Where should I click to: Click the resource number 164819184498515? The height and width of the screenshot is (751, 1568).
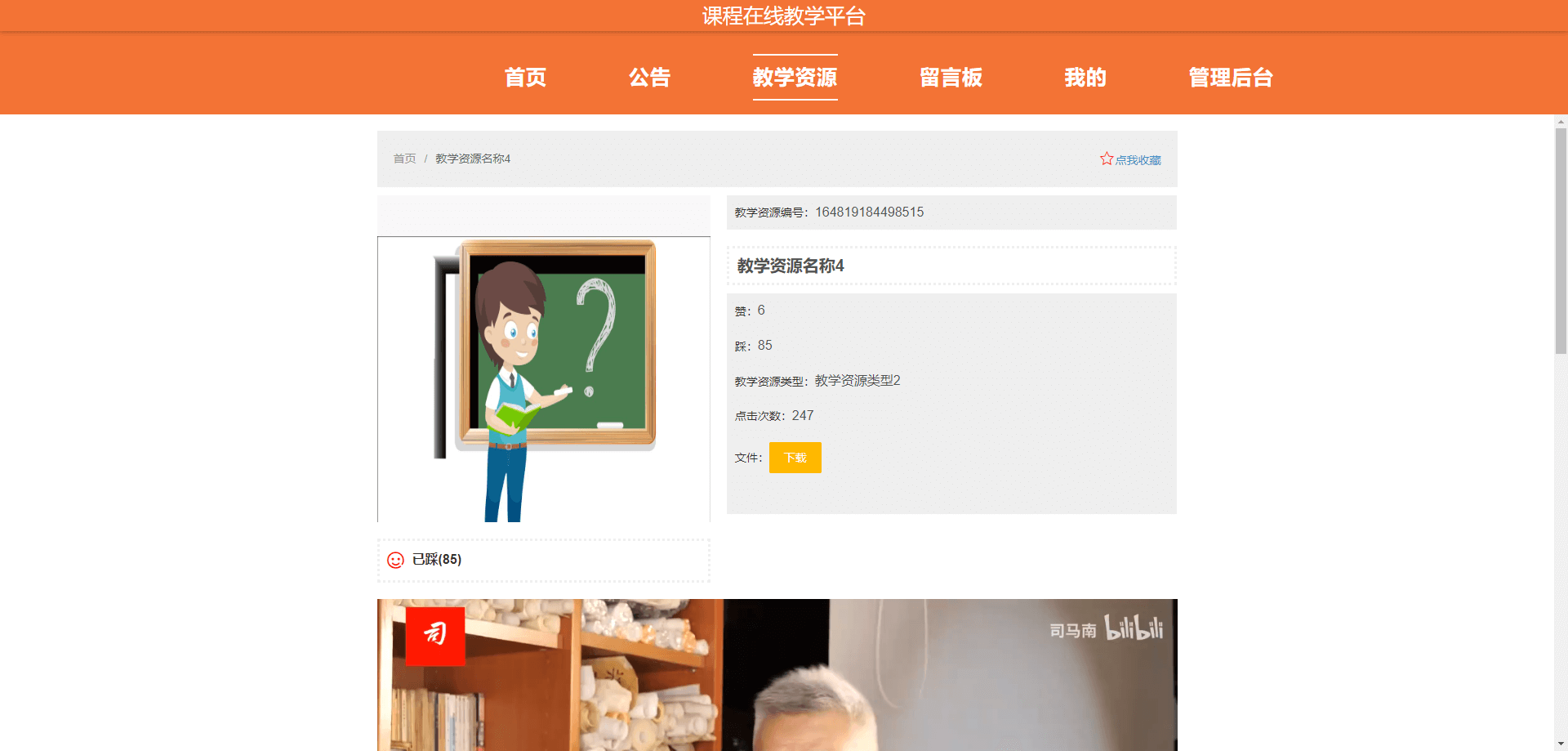click(869, 212)
